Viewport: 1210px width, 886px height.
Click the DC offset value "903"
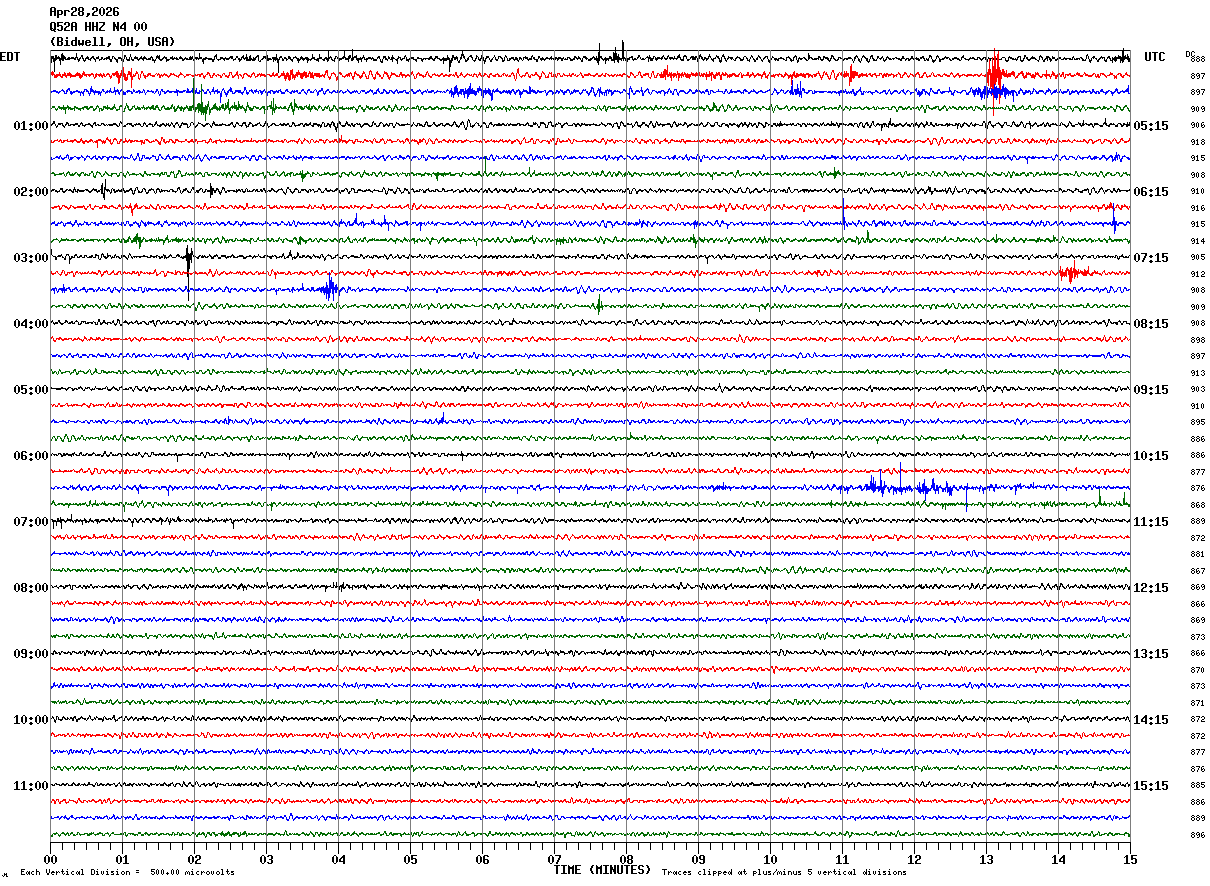[1197, 389]
